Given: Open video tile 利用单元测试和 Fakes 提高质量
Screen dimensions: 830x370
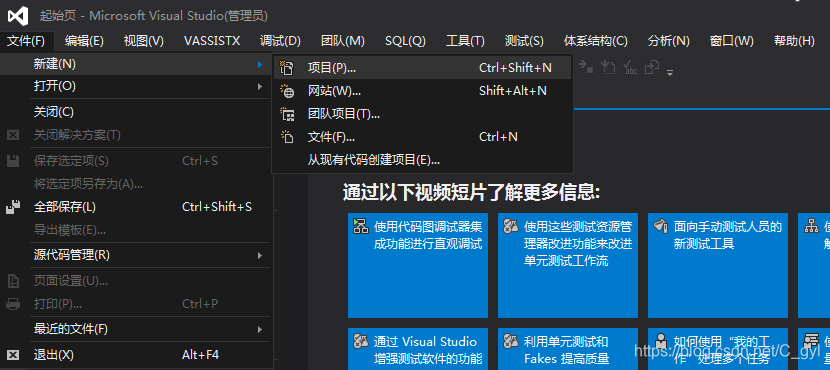Looking at the screenshot, I should click(568, 349).
